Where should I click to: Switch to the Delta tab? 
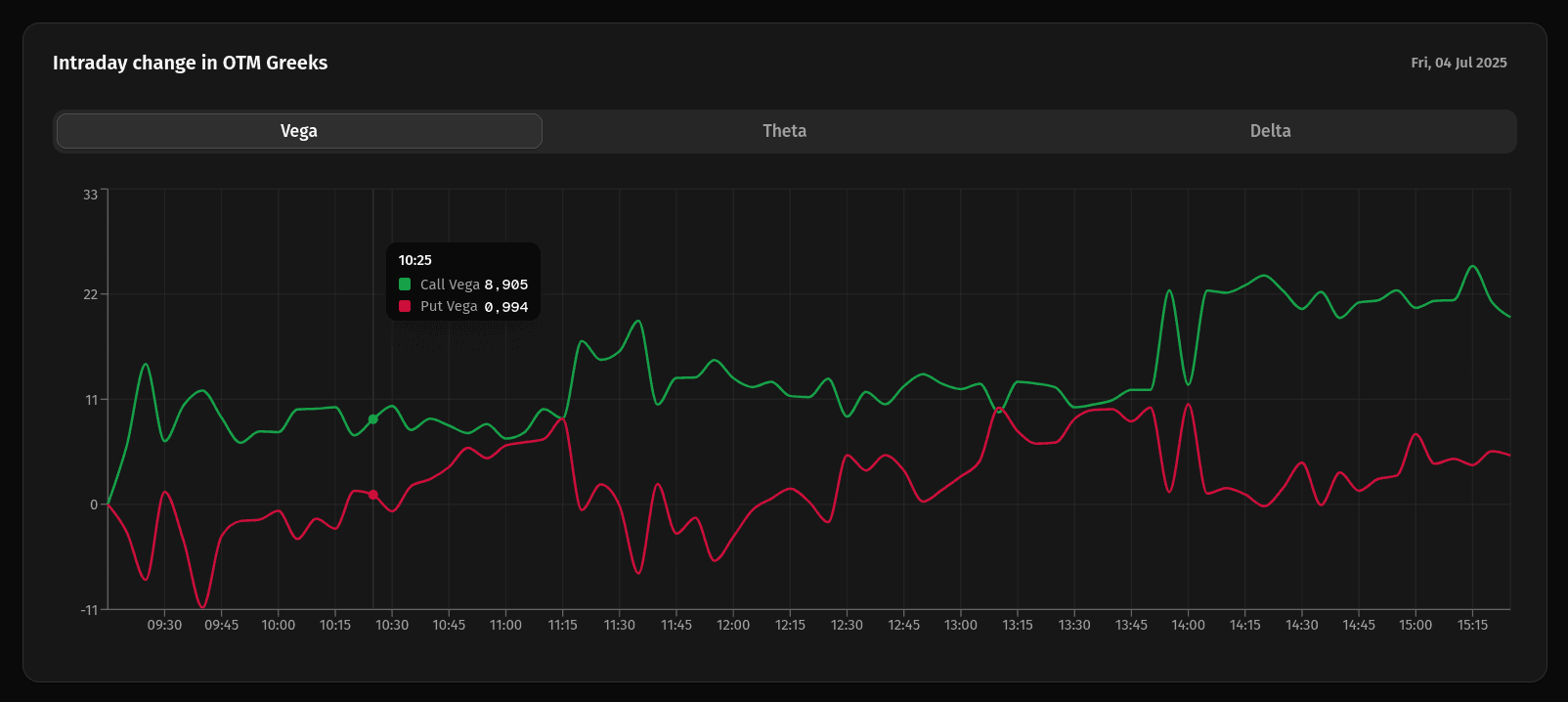click(x=1270, y=131)
